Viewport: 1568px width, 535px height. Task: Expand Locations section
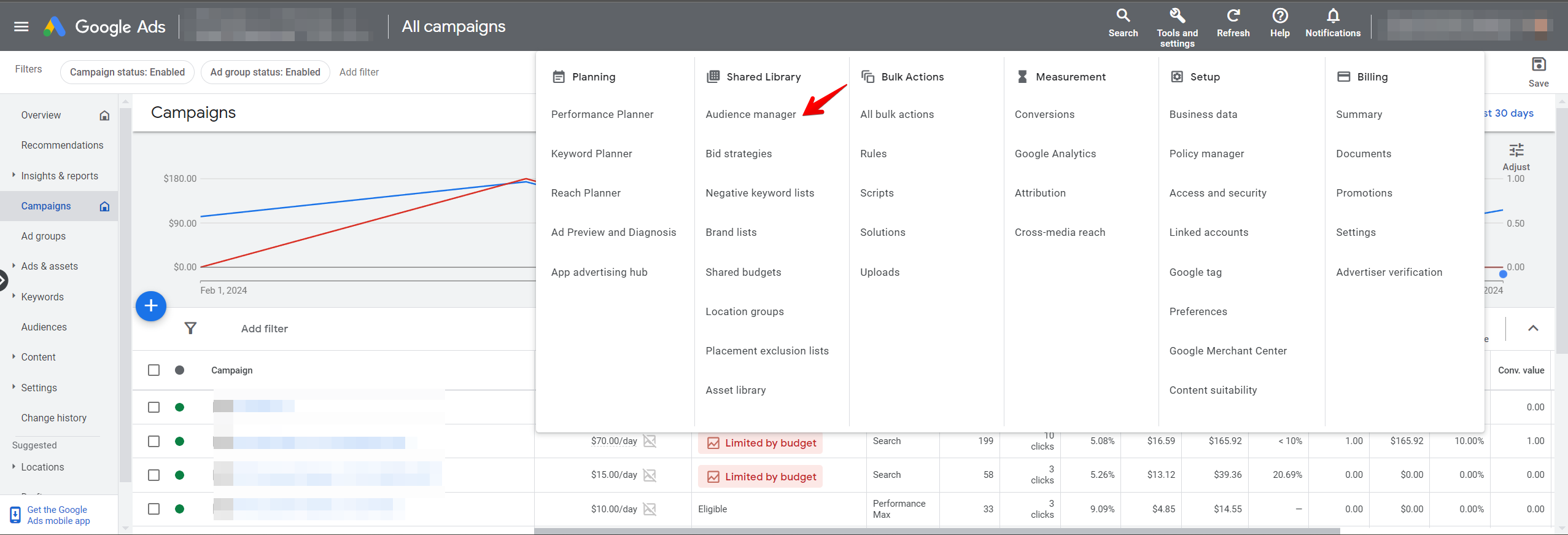tap(14, 466)
